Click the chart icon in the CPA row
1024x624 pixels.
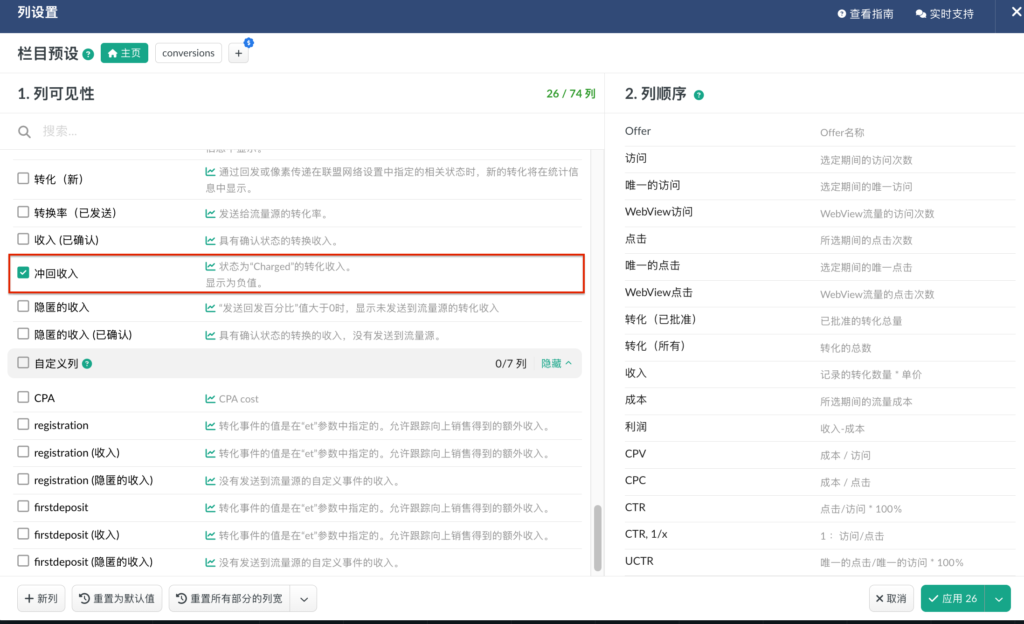tap(210, 398)
